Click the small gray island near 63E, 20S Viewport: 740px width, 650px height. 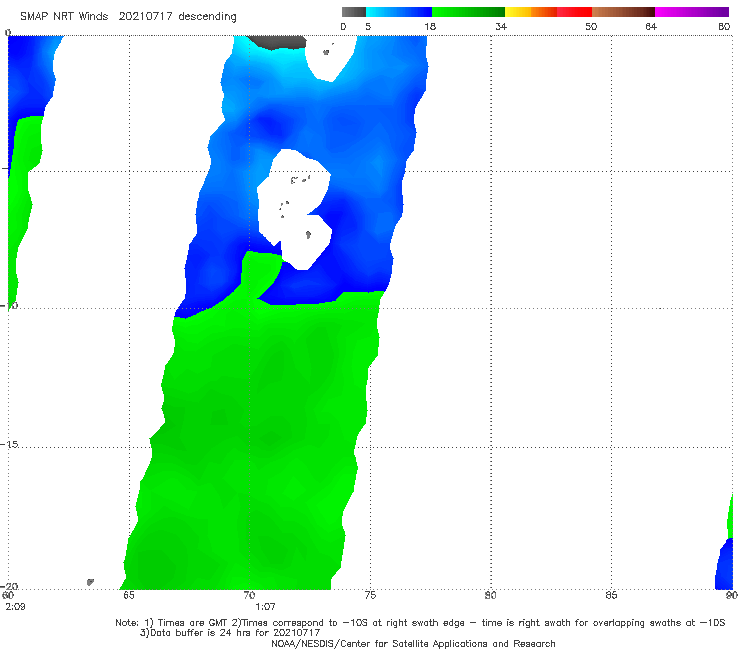click(x=90, y=582)
